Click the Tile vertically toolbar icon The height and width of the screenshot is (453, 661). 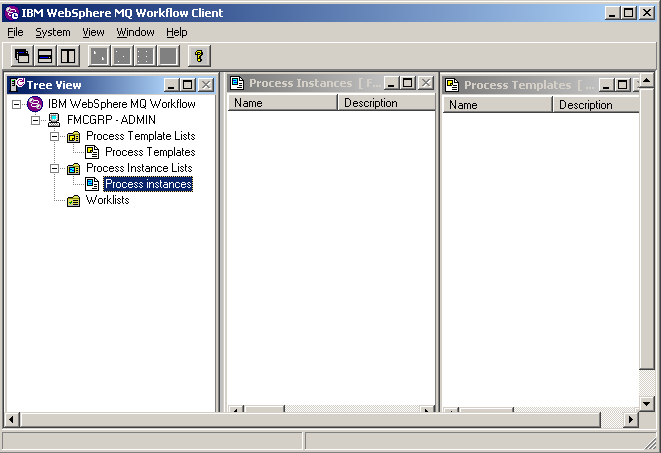point(68,56)
